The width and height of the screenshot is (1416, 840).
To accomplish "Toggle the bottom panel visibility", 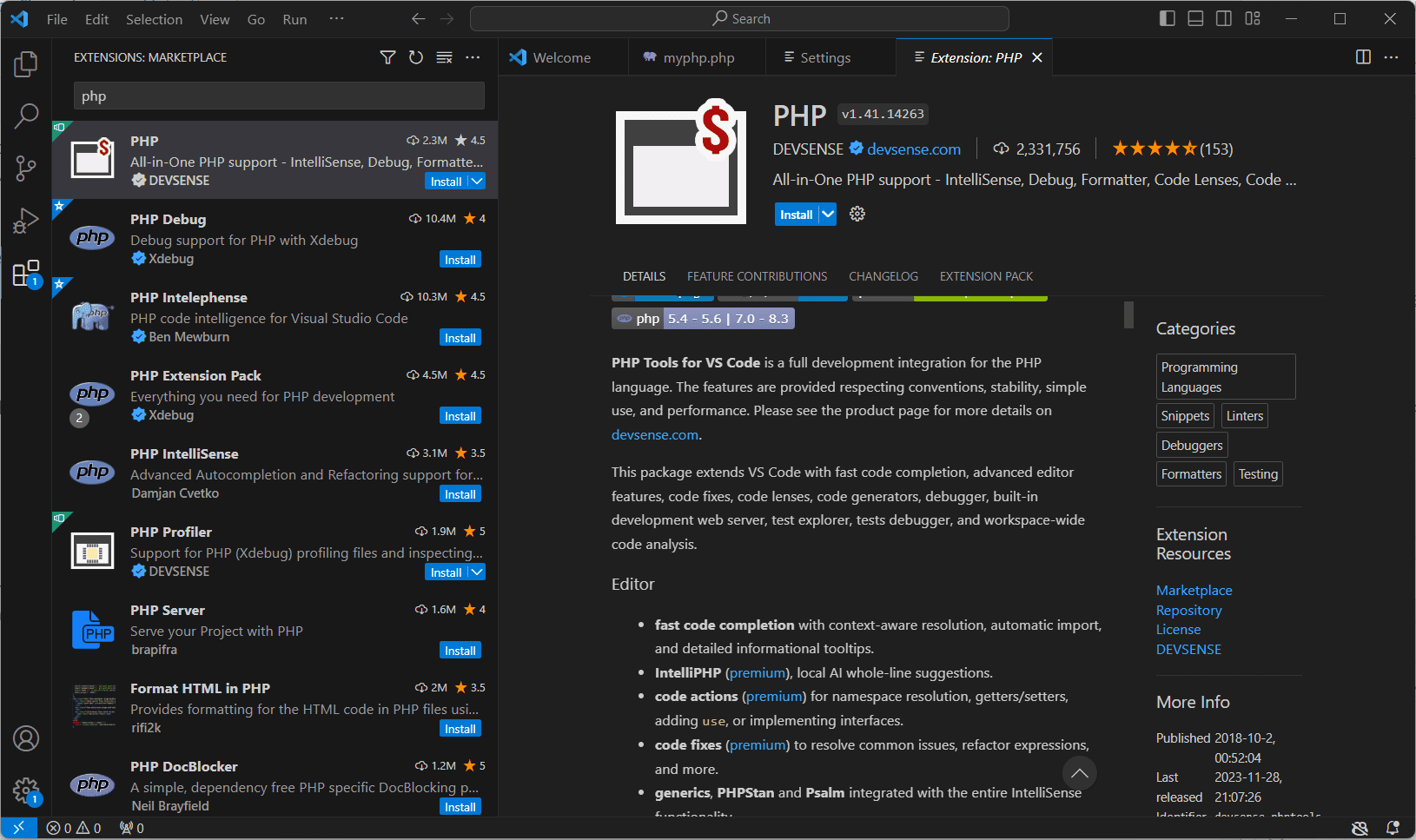I will tap(1195, 17).
